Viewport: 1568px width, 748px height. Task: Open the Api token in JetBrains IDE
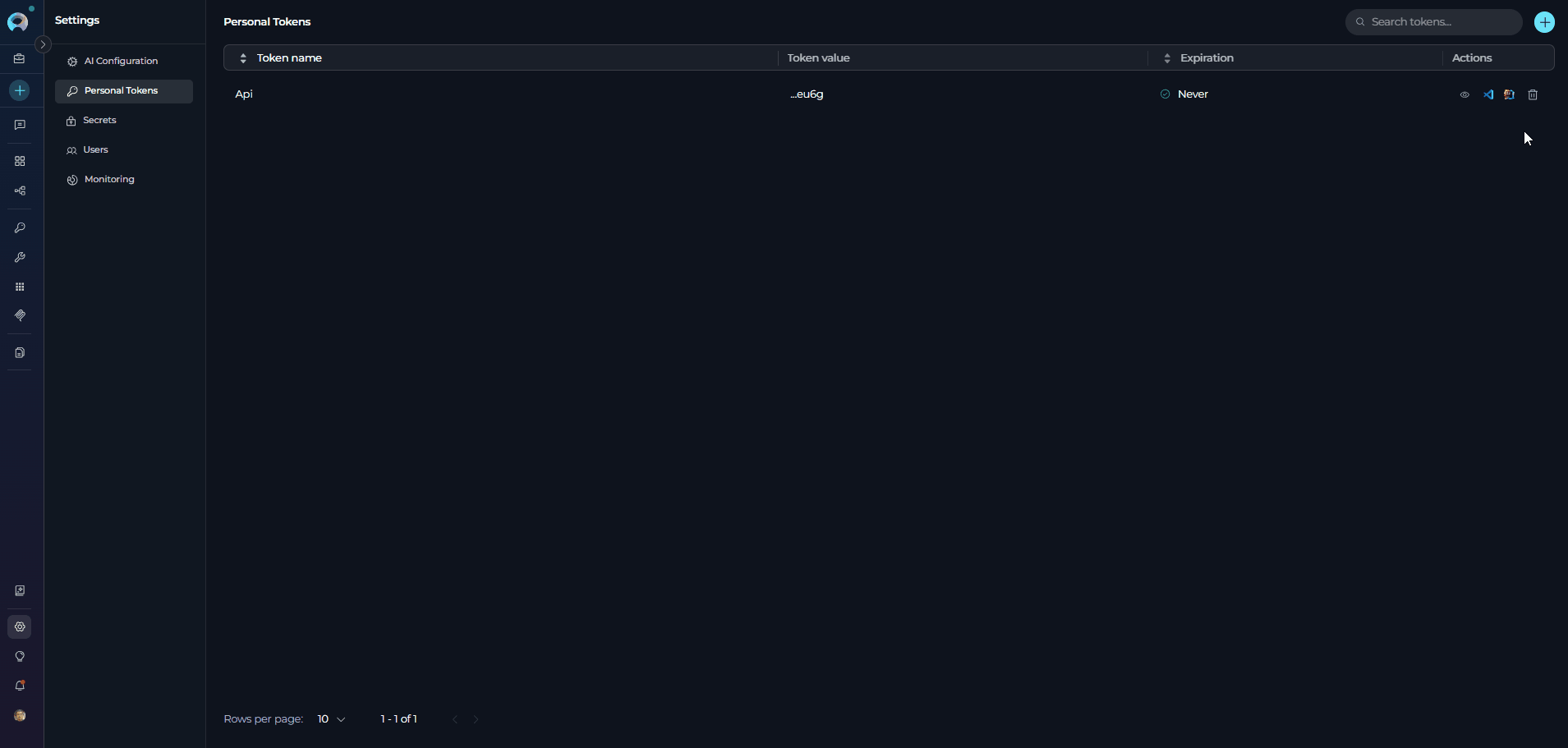(x=1510, y=94)
